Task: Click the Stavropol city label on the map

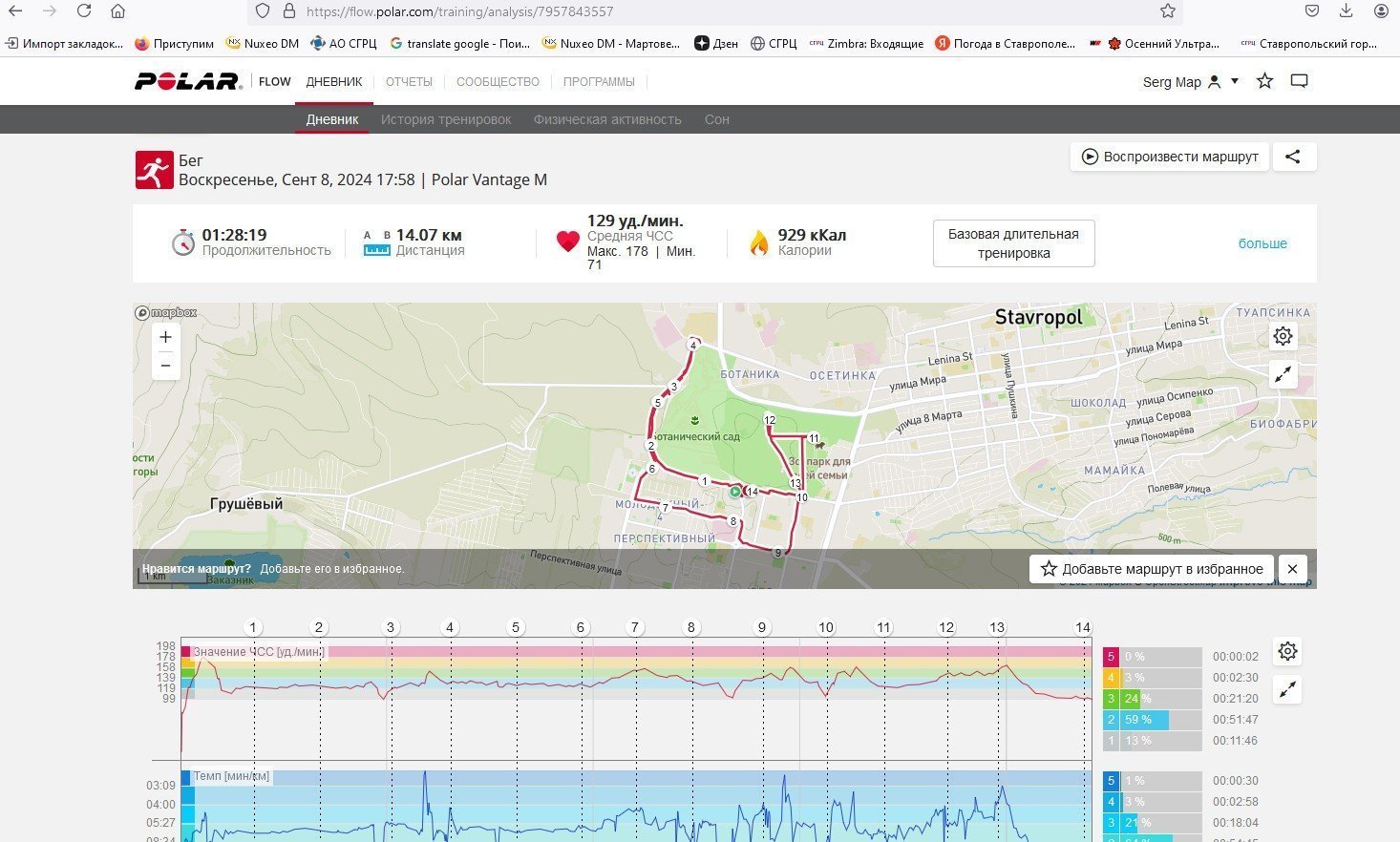Action: click(x=1039, y=317)
